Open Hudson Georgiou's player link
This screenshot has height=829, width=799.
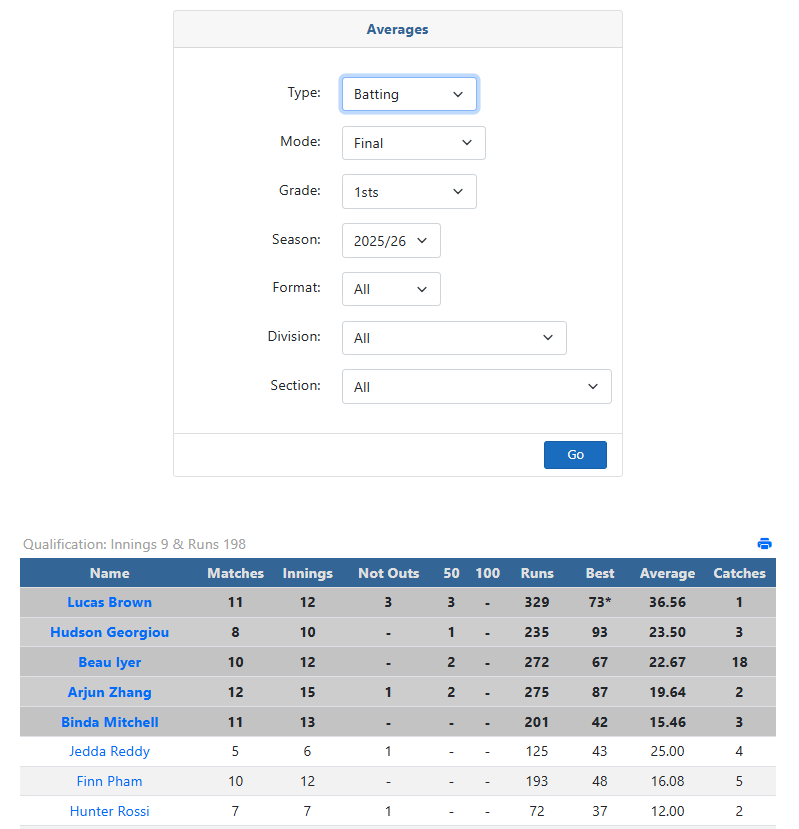(x=109, y=632)
